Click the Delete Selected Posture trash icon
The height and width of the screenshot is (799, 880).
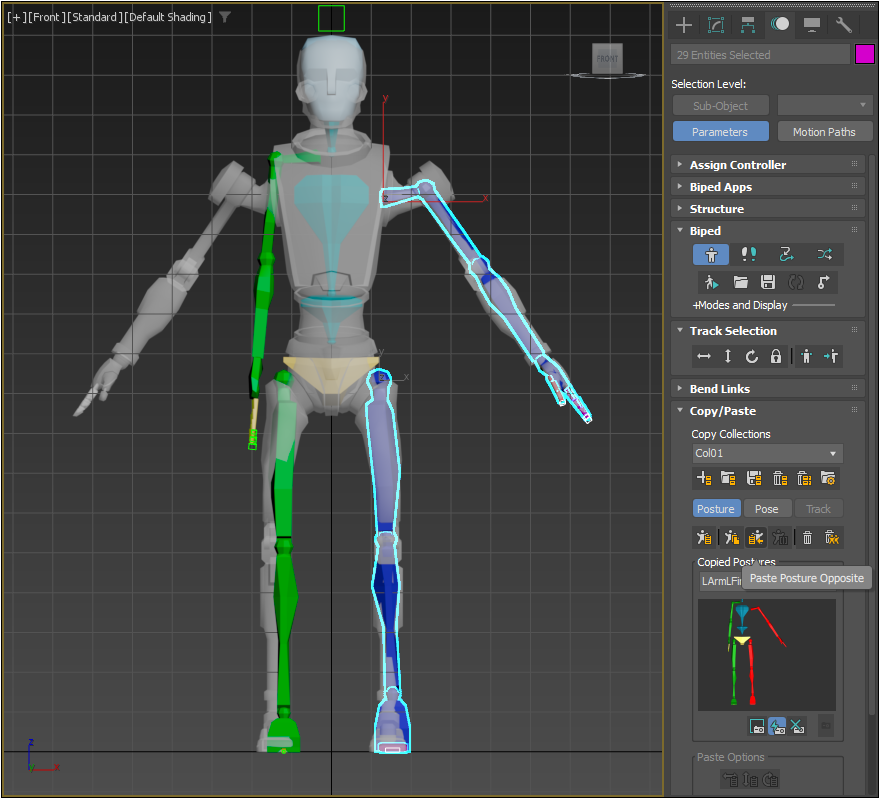click(807, 538)
